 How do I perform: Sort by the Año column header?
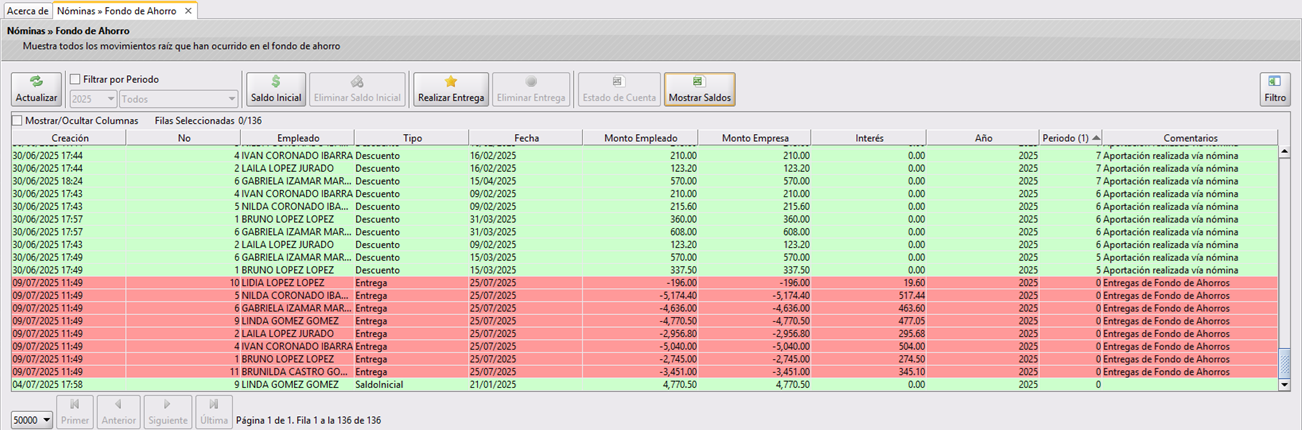pyautogui.click(x=983, y=137)
